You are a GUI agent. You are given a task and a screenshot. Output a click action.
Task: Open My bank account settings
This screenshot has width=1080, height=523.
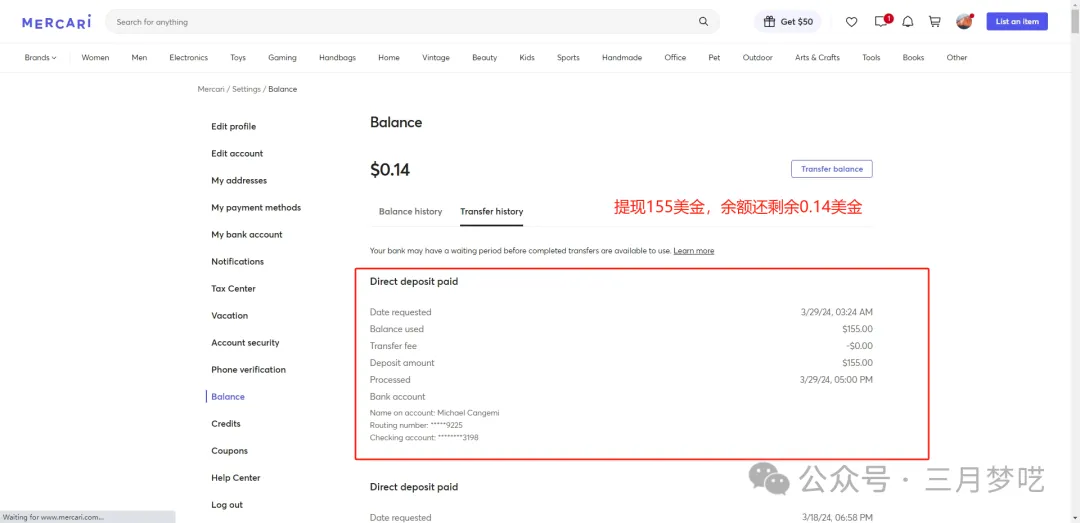pyautogui.click(x=247, y=235)
